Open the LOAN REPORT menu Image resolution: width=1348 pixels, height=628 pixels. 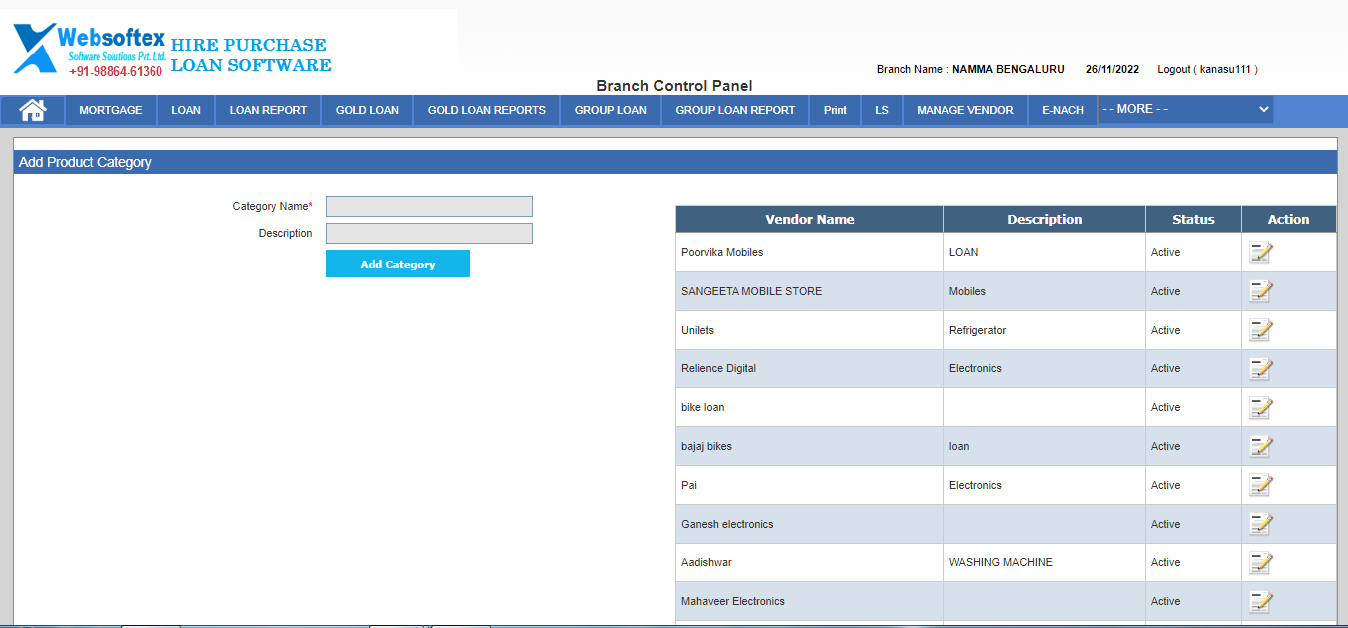tap(268, 110)
